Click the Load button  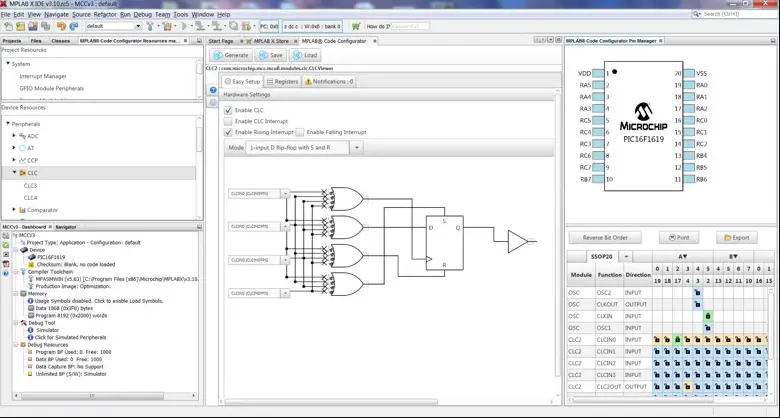coord(304,55)
